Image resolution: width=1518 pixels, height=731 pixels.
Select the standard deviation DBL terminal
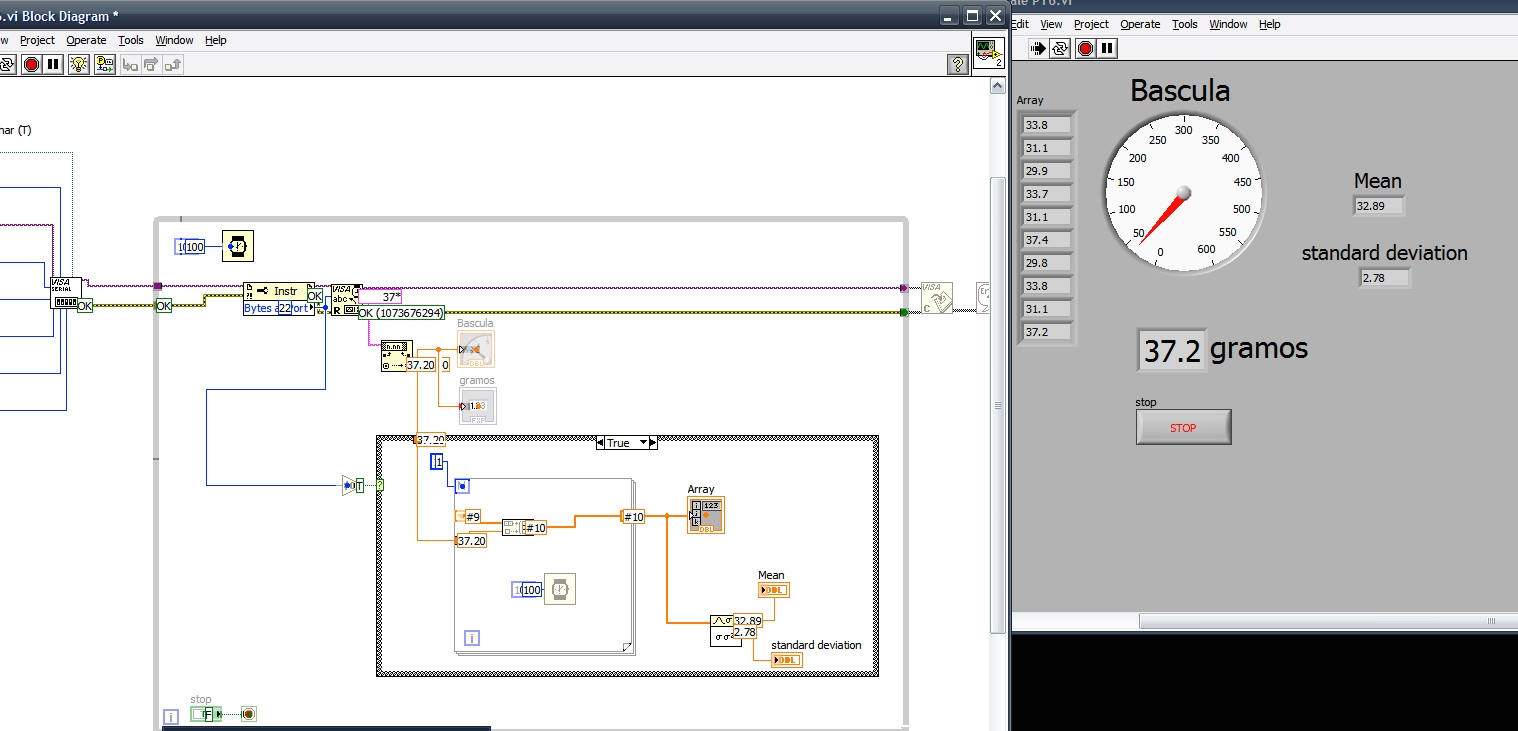[787, 660]
